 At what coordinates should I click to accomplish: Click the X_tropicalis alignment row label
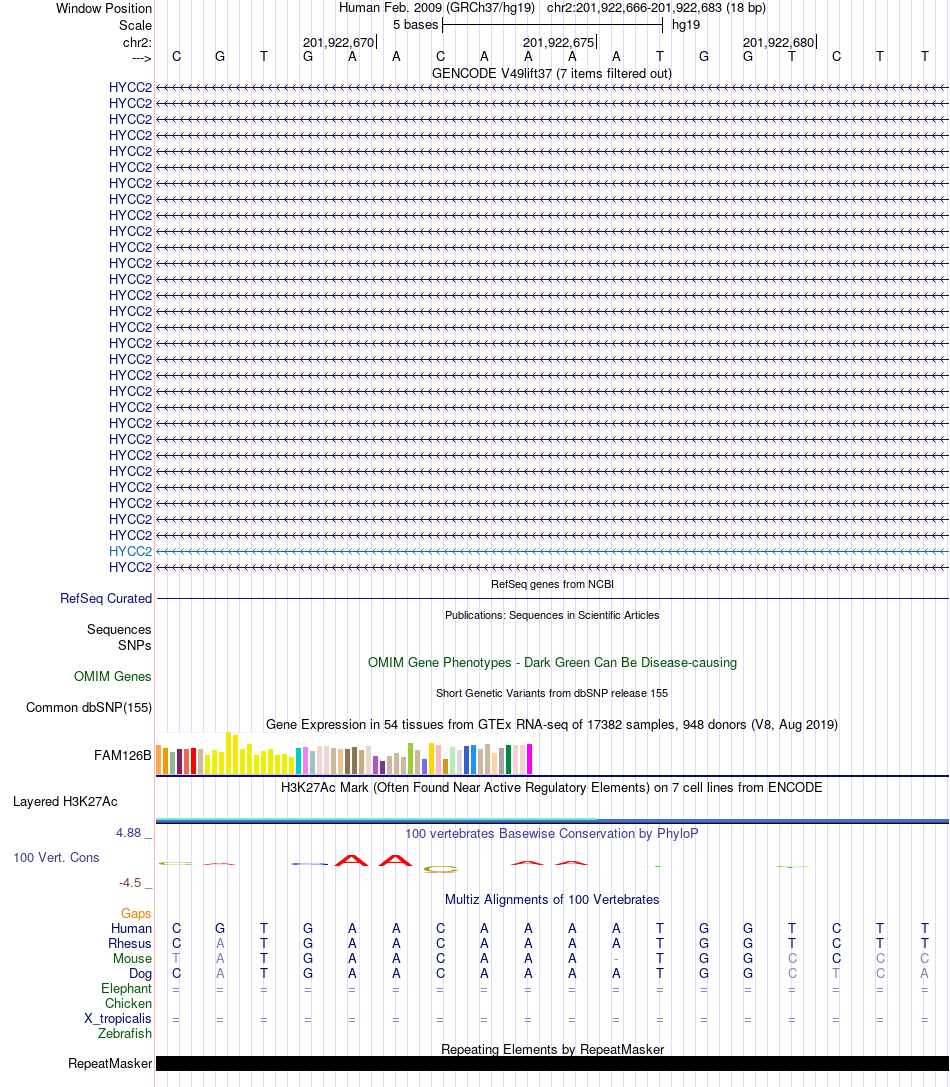118,1019
